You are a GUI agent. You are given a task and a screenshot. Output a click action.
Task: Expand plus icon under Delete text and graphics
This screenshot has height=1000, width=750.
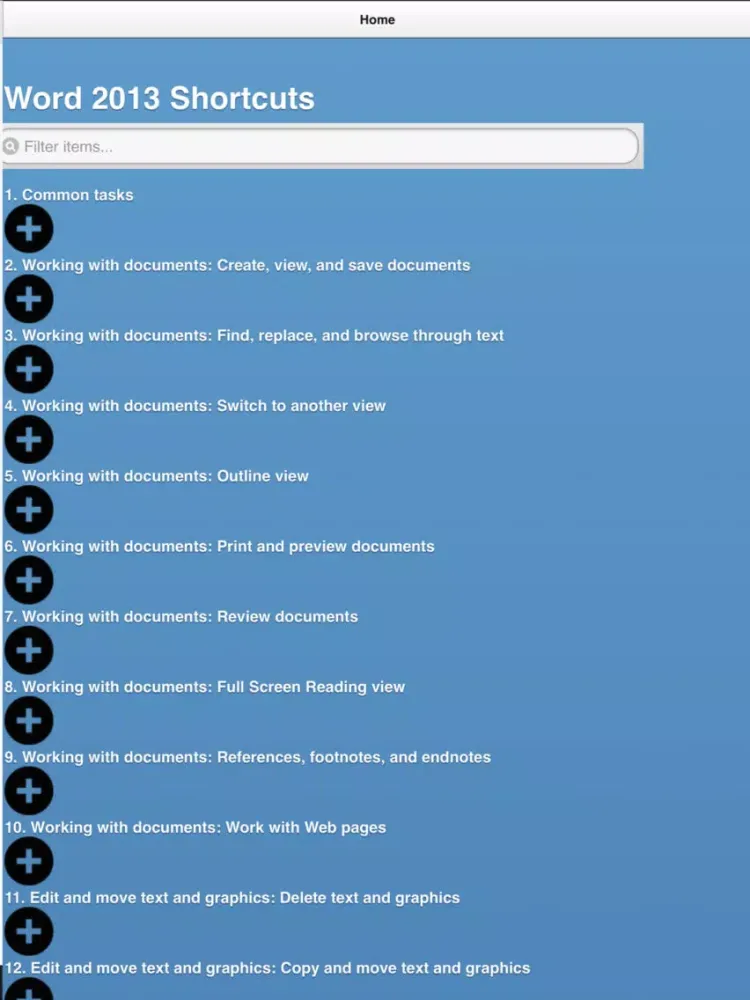point(29,932)
